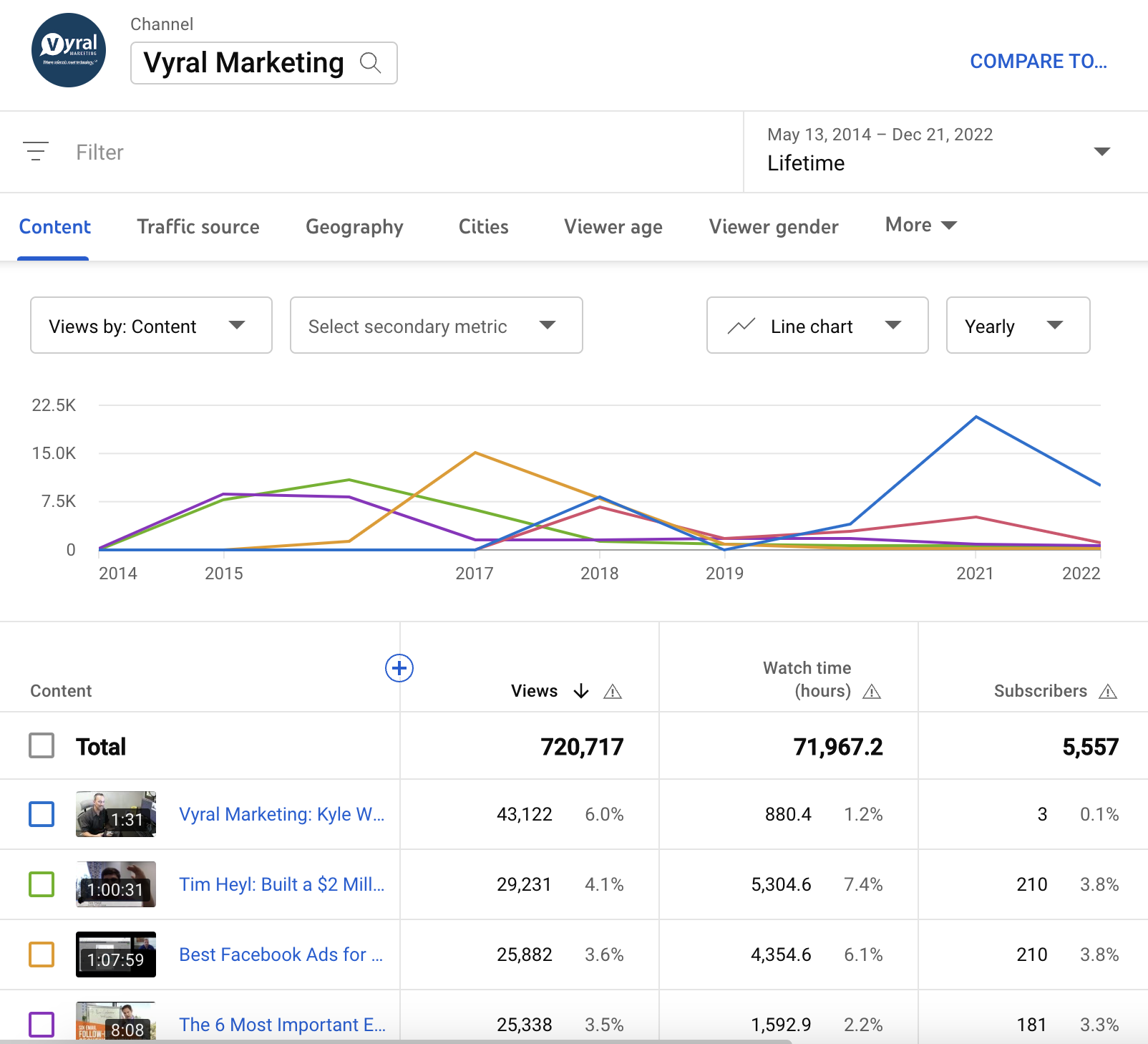
Task: Click the 1:00:31 video thumbnail
Action: tap(116, 884)
